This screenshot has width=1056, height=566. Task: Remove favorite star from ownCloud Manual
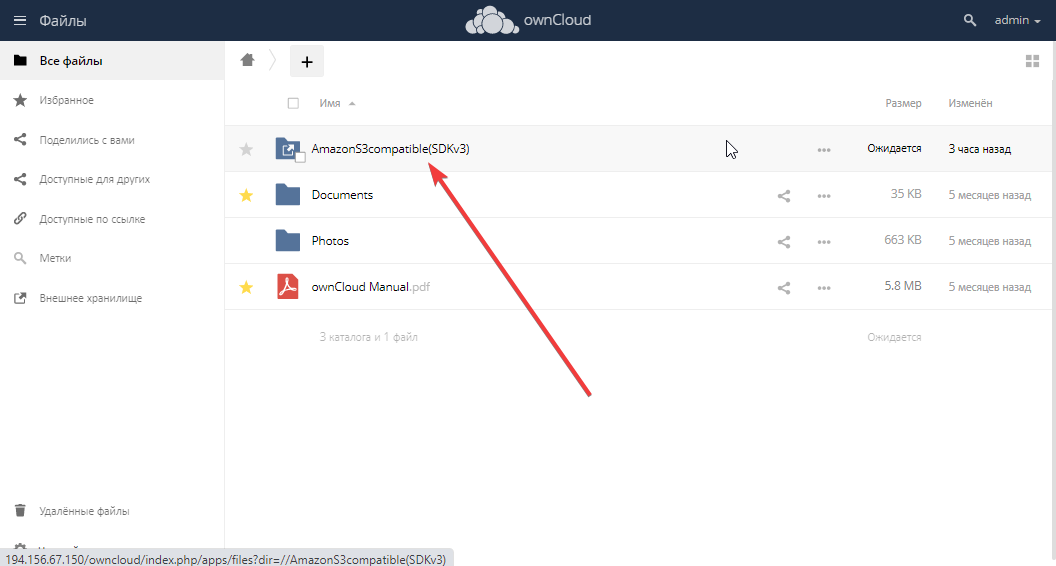click(x=246, y=288)
